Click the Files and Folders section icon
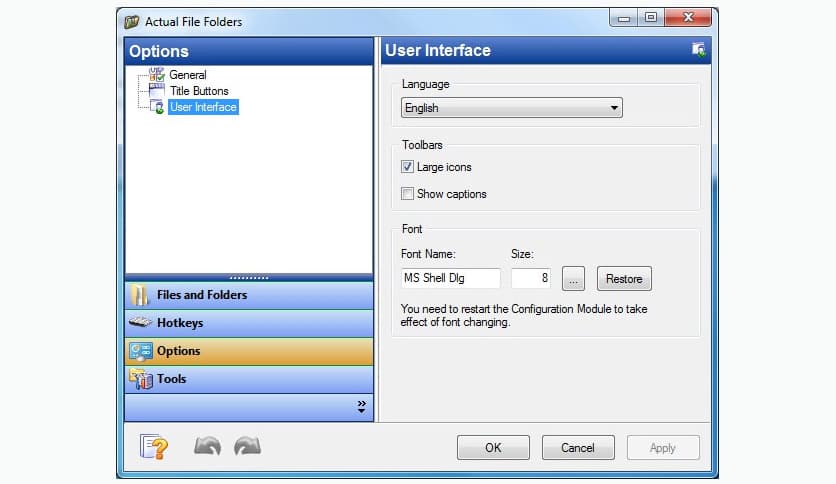Viewport: 836px width, 484px height. 140,295
